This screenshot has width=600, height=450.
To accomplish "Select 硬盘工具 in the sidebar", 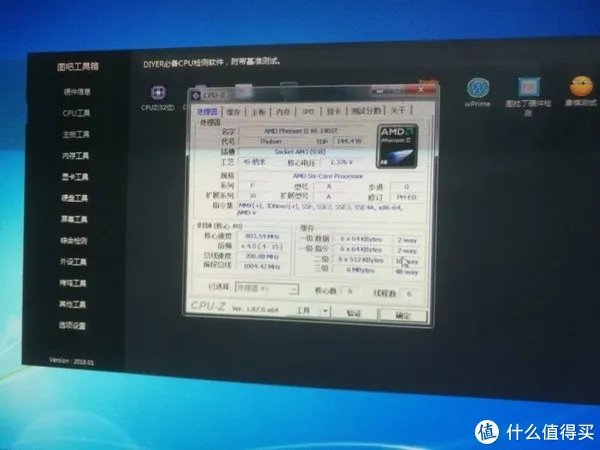I will pyautogui.click(x=75, y=198).
